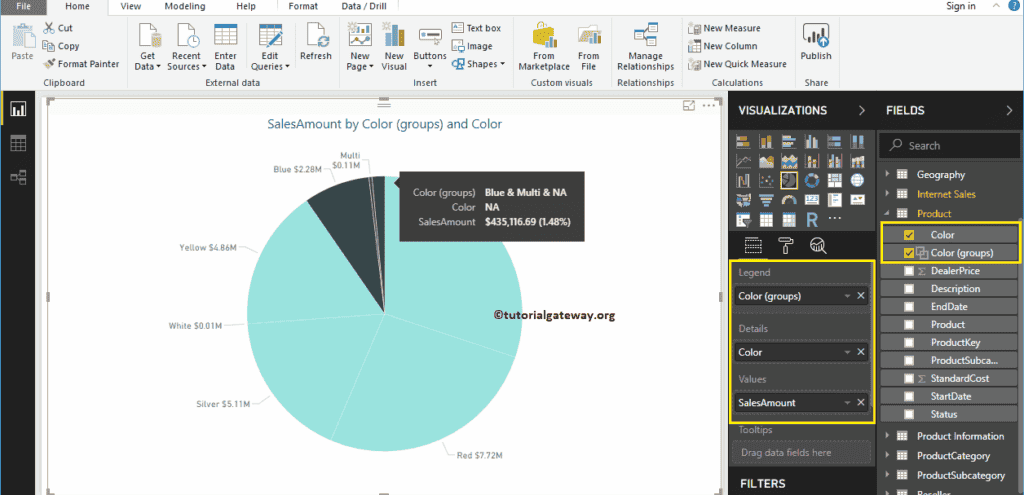
Task: Open the Fields well tab icon
Action: [754, 246]
